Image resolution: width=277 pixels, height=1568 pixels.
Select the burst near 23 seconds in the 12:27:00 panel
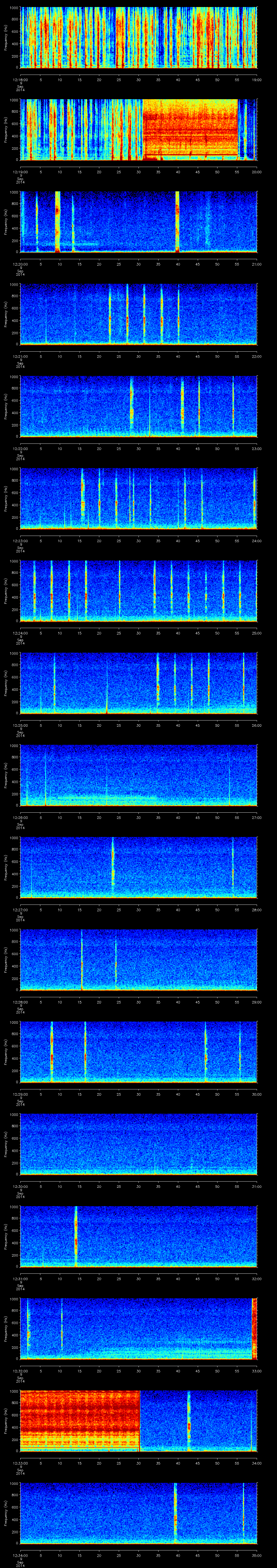[113, 868]
